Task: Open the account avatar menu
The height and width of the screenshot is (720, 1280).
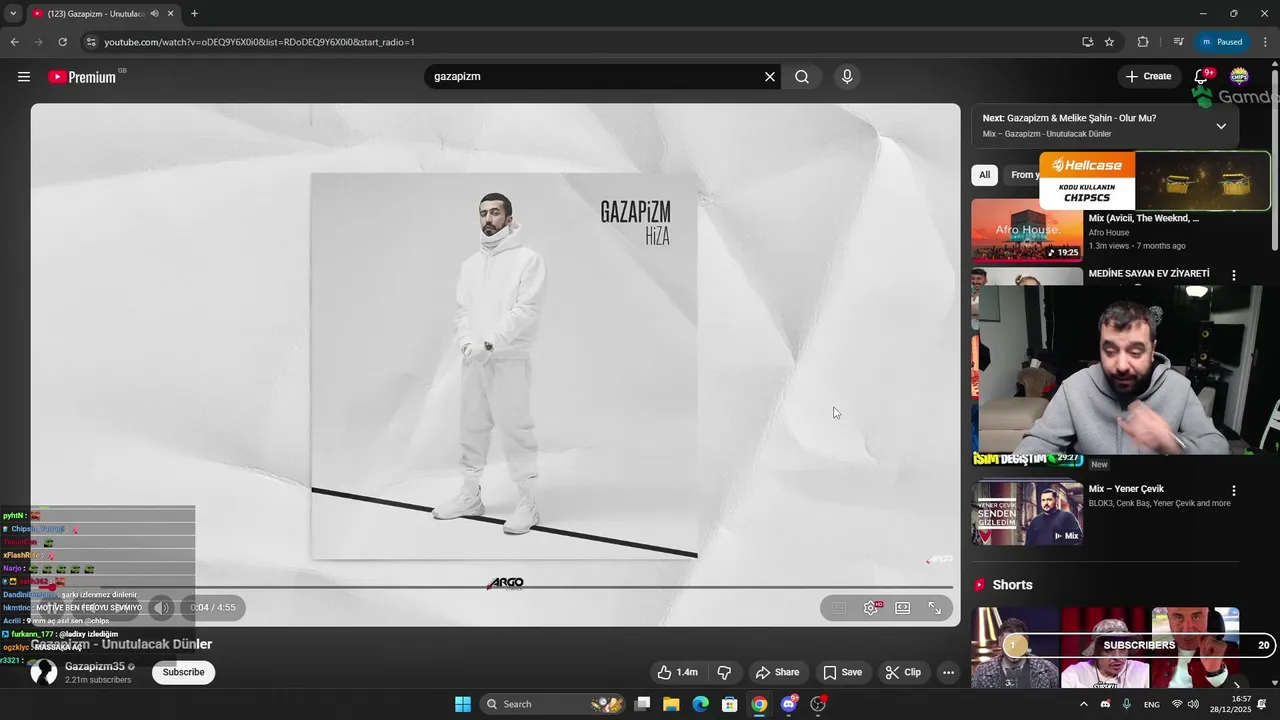Action: tap(1239, 77)
